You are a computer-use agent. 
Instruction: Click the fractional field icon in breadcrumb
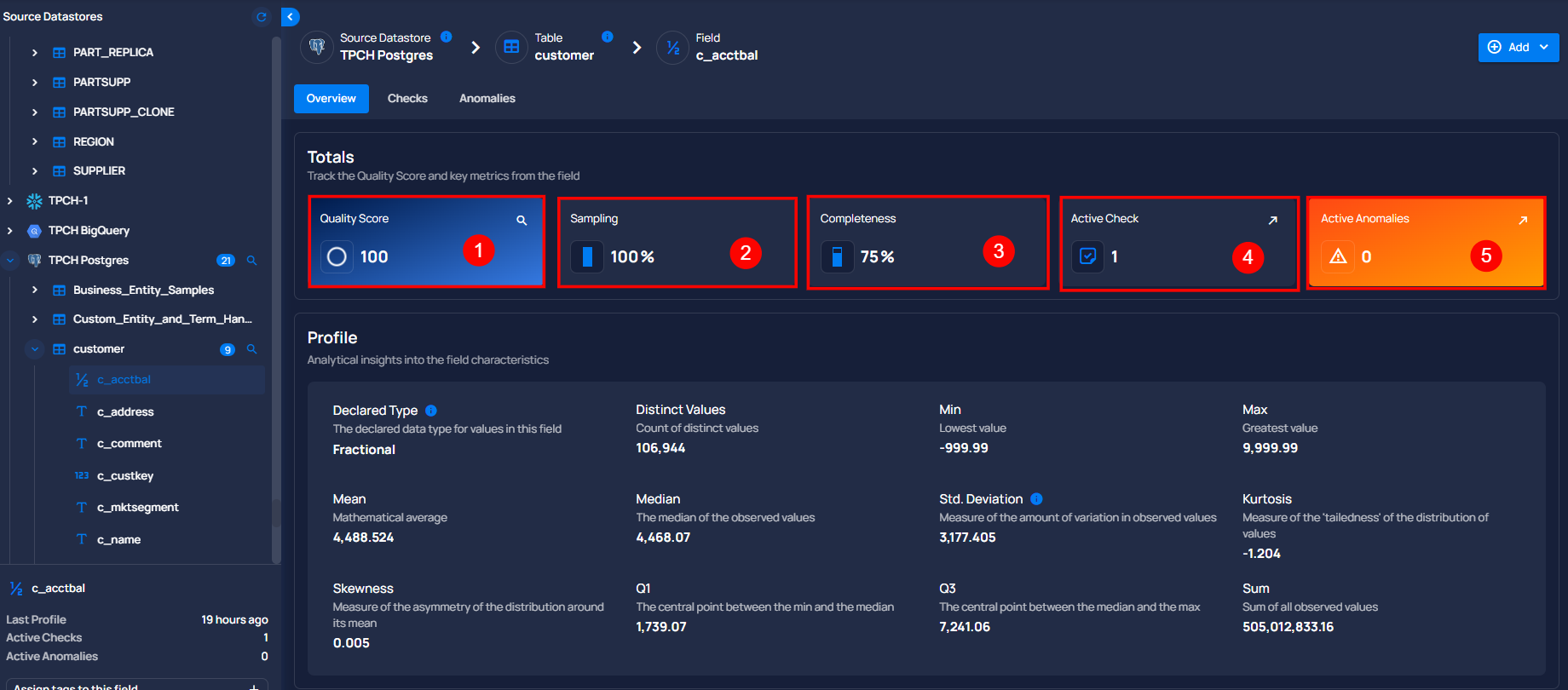coord(672,47)
